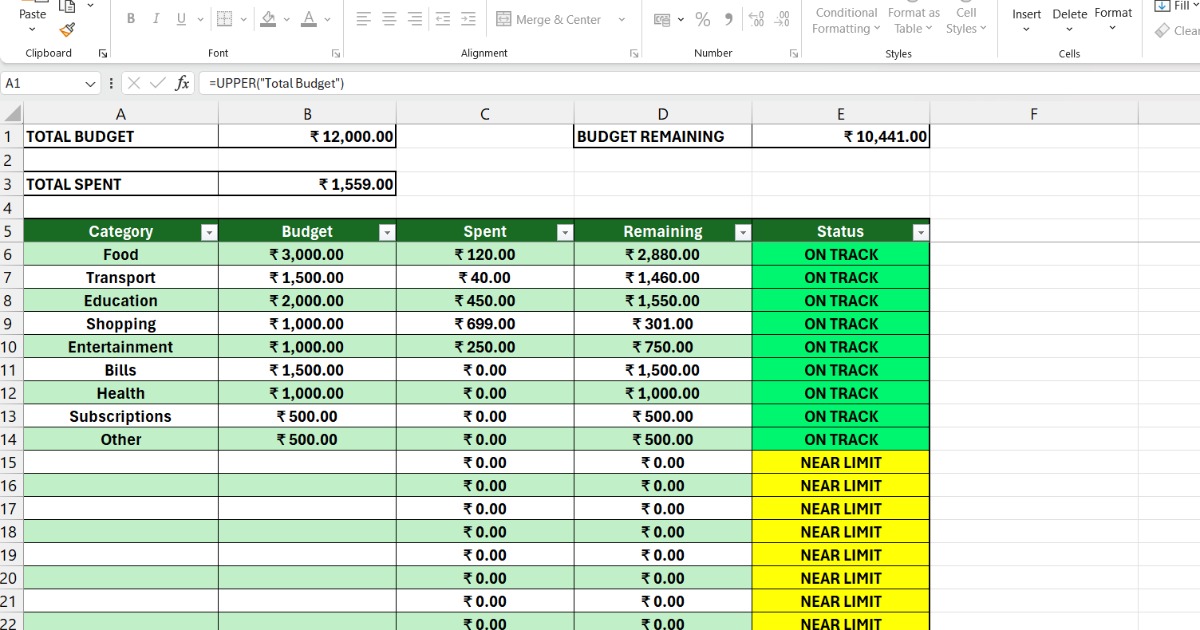Screen dimensions: 1200x630
Task: Select row 10 header
Action: pos(10,347)
